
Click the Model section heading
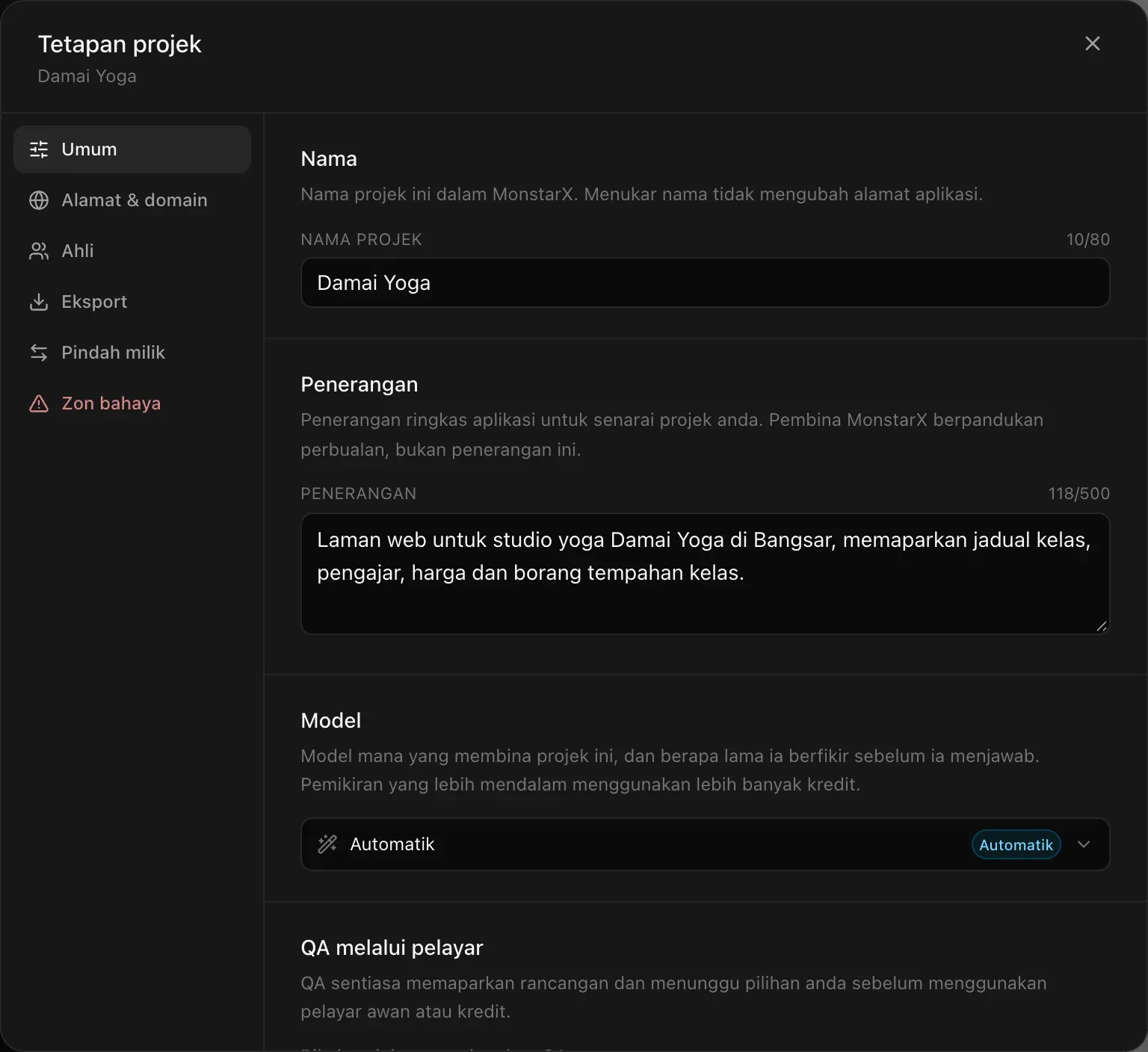pyautogui.click(x=330, y=720)
